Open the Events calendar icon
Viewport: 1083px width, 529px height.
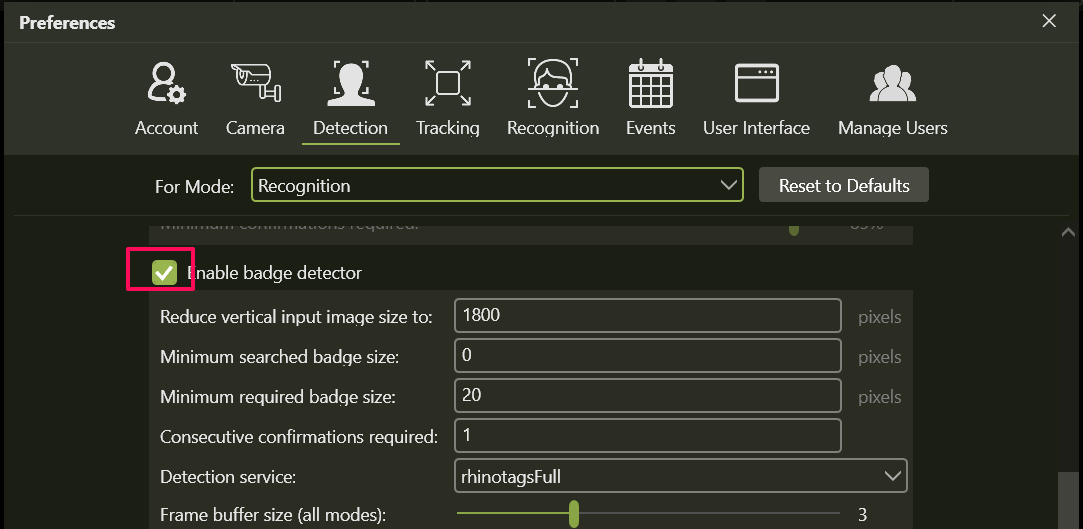point(650,84)
